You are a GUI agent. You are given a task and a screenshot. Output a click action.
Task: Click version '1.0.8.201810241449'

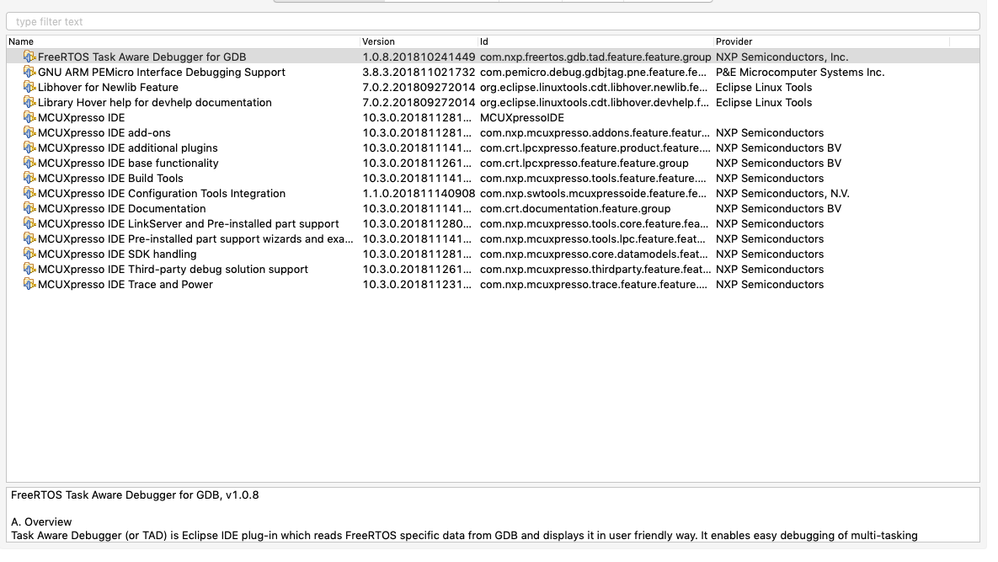pos(419,57)
